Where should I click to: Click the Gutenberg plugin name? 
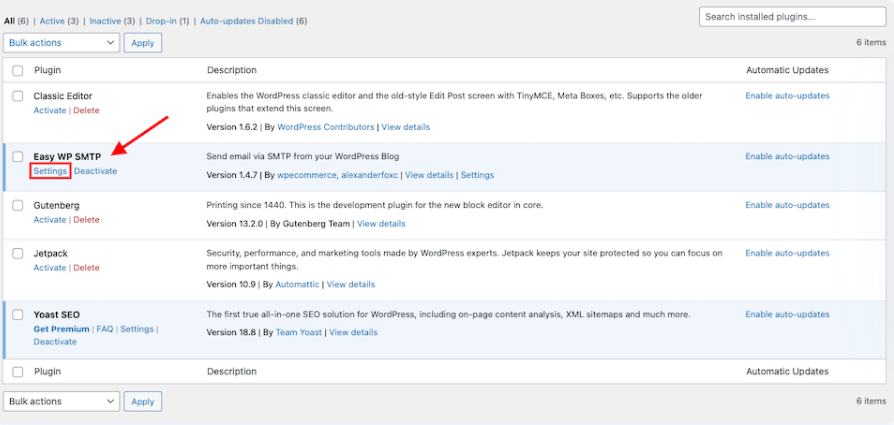click(56, 205)
